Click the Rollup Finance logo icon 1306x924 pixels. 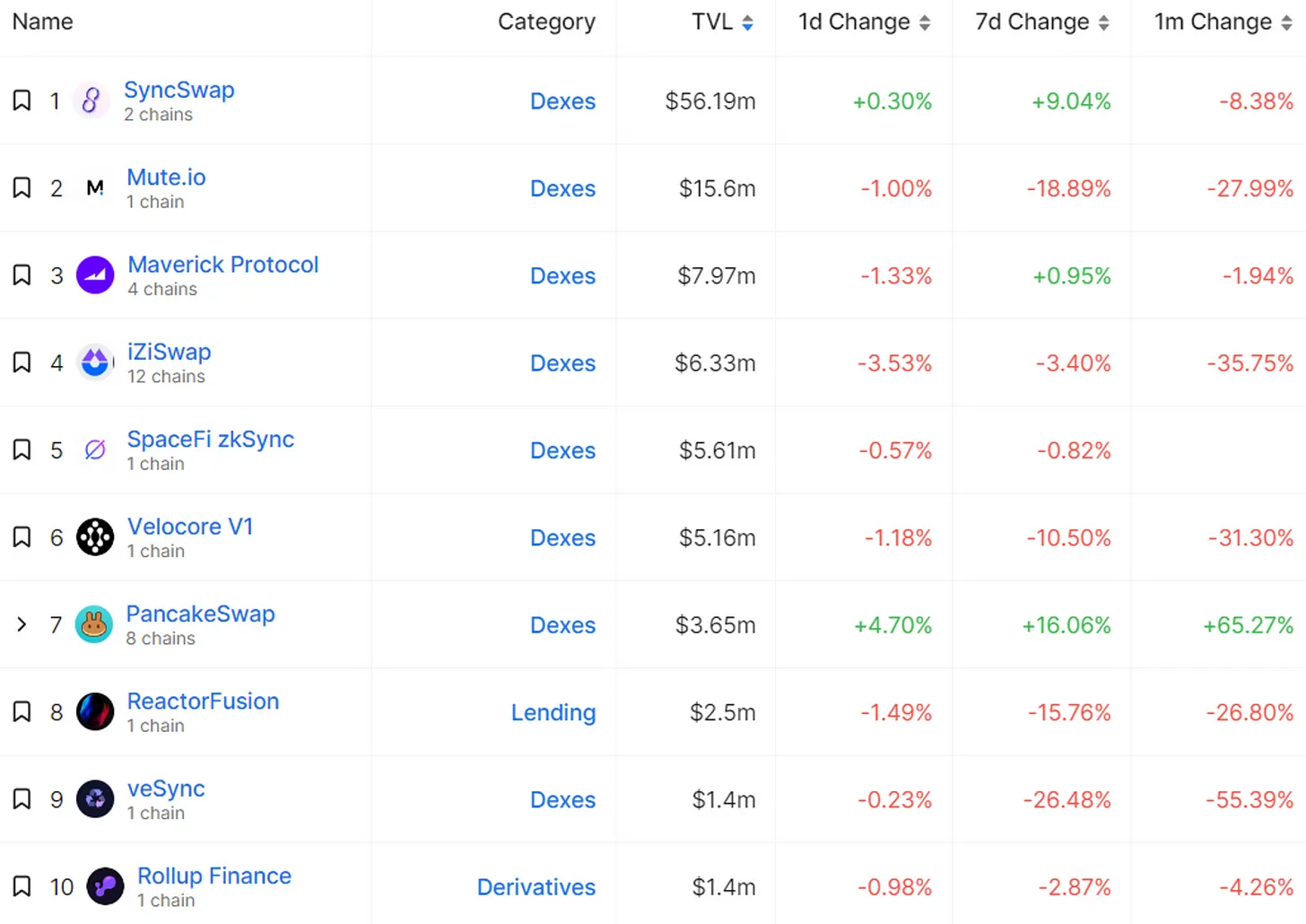(x=105, y=887)
